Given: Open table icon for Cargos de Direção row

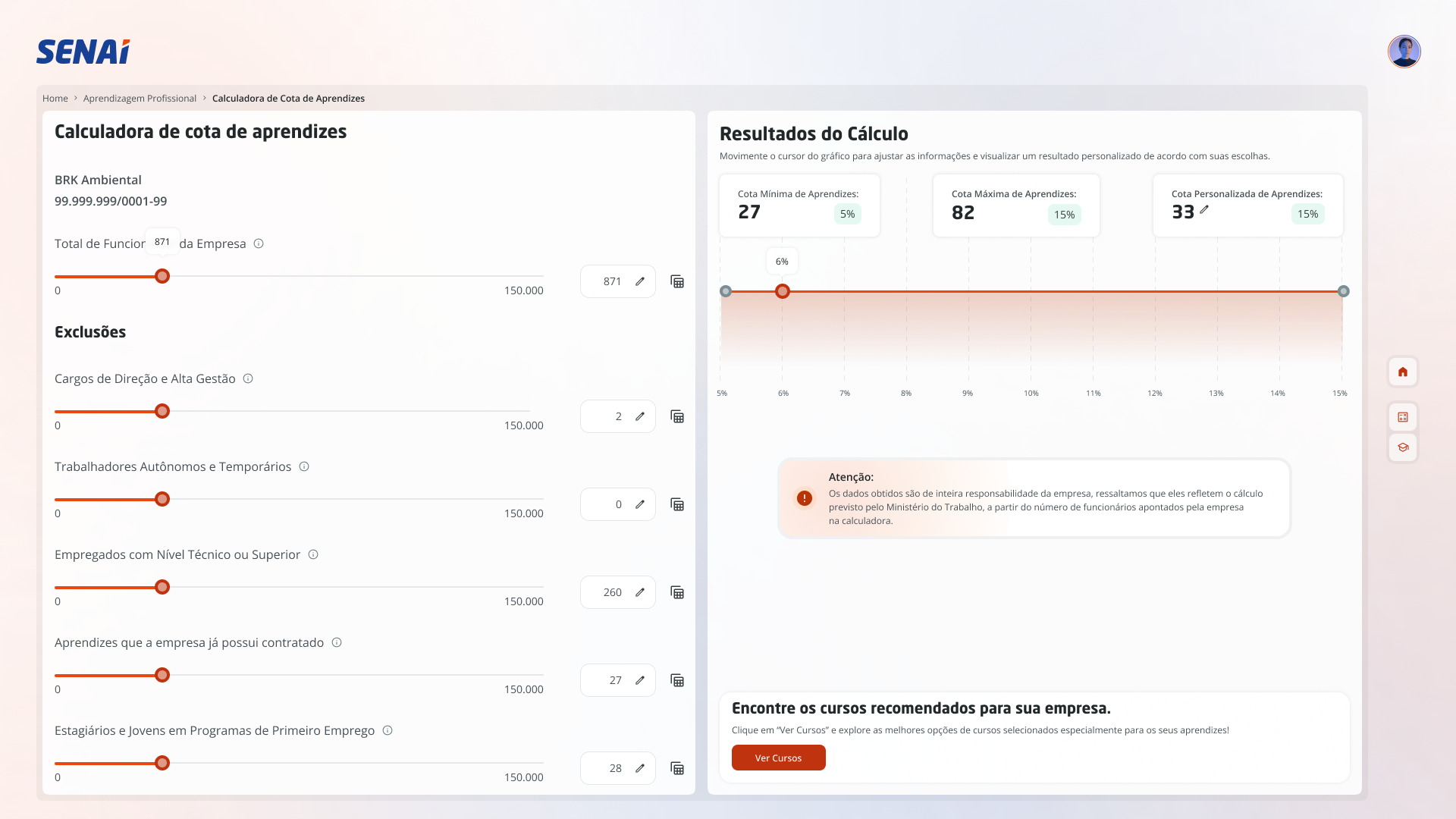Looking at the screenshot, I should tap(677, 416).
